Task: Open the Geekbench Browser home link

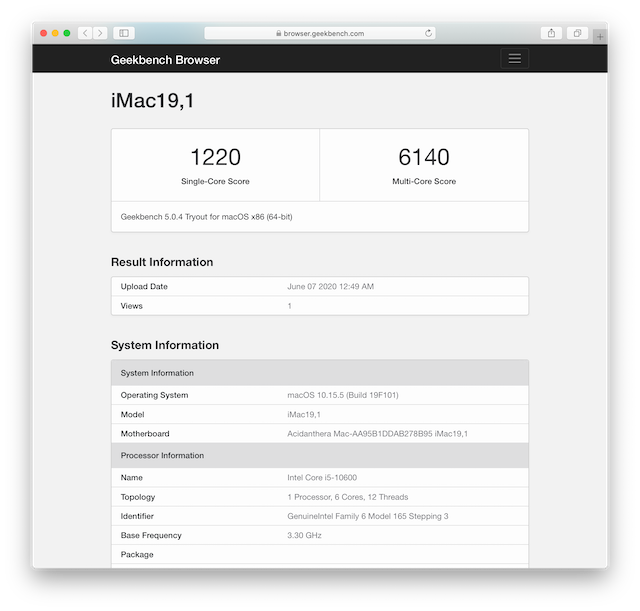Action: [x=165, y=60]
